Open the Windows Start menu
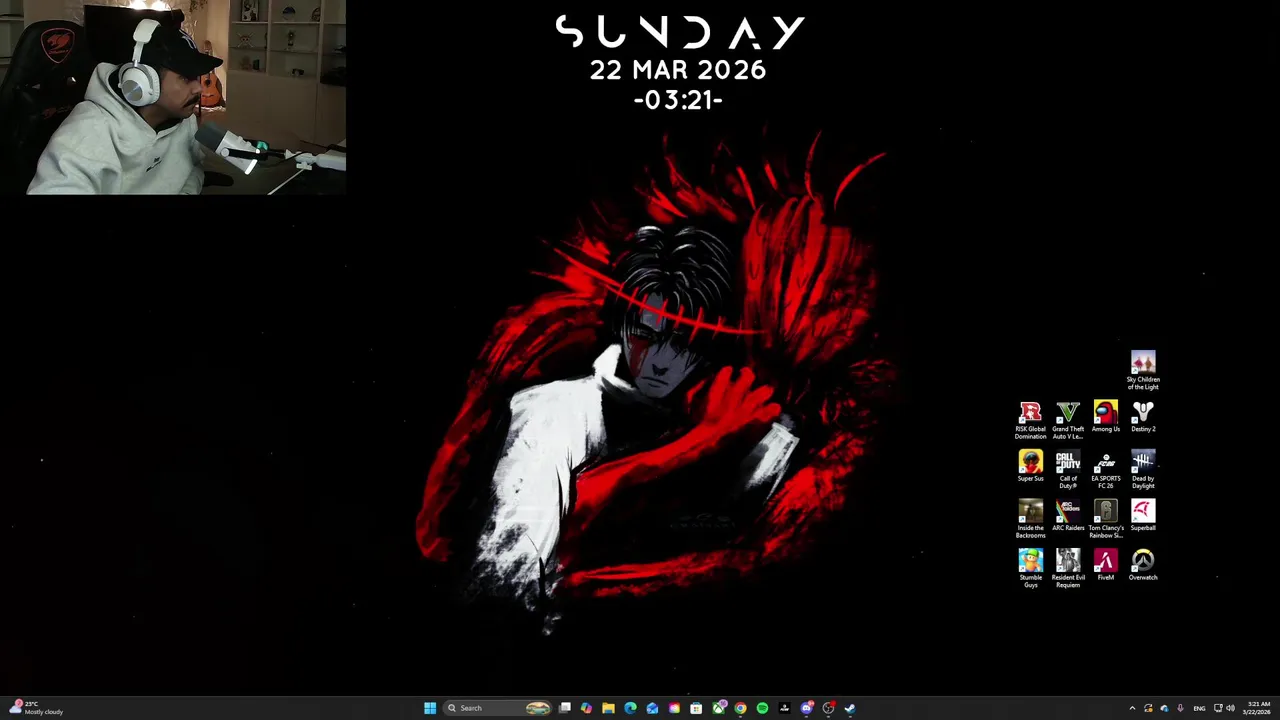 (x=430, y=708)
